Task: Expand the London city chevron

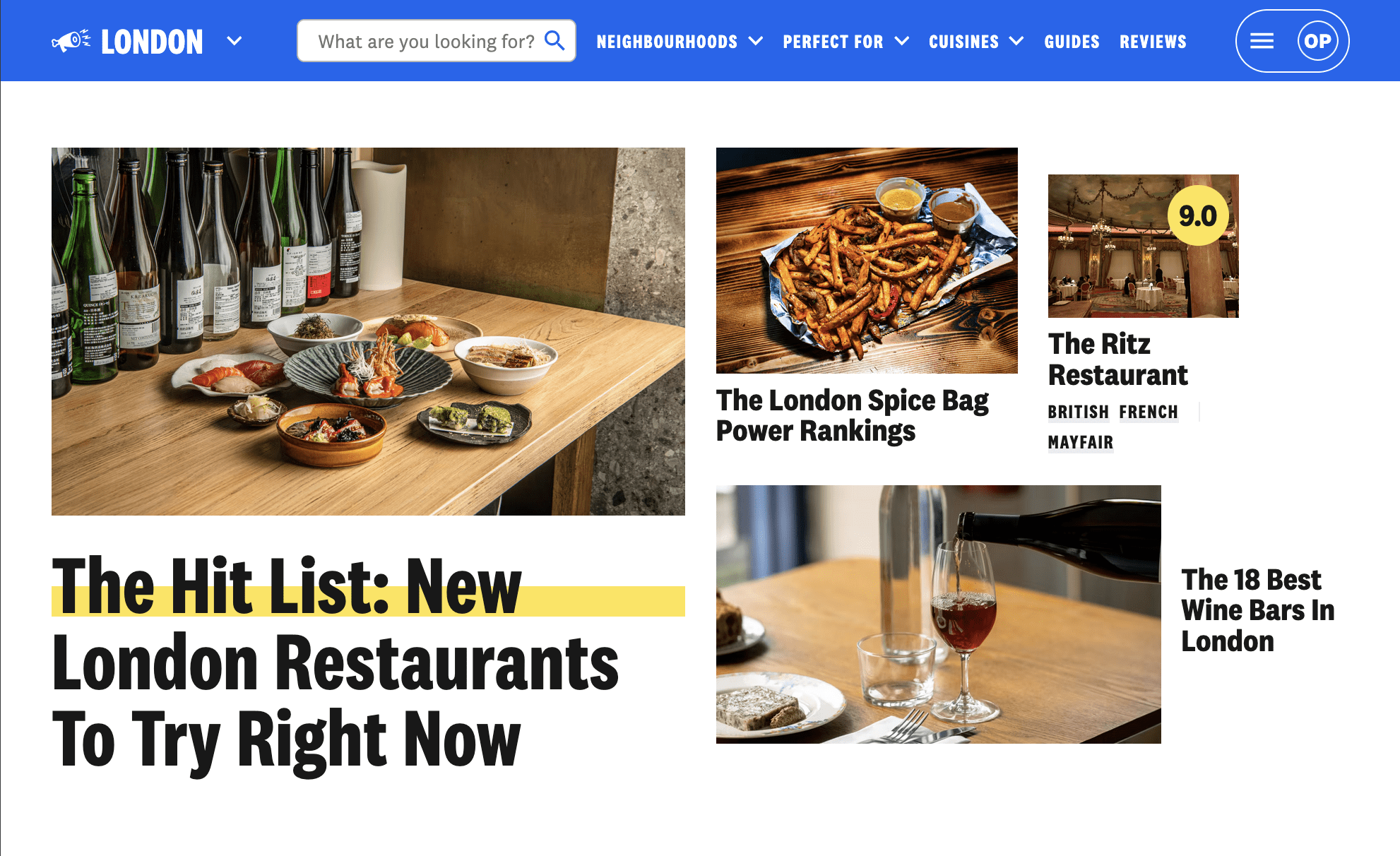Action: [235, 41]
